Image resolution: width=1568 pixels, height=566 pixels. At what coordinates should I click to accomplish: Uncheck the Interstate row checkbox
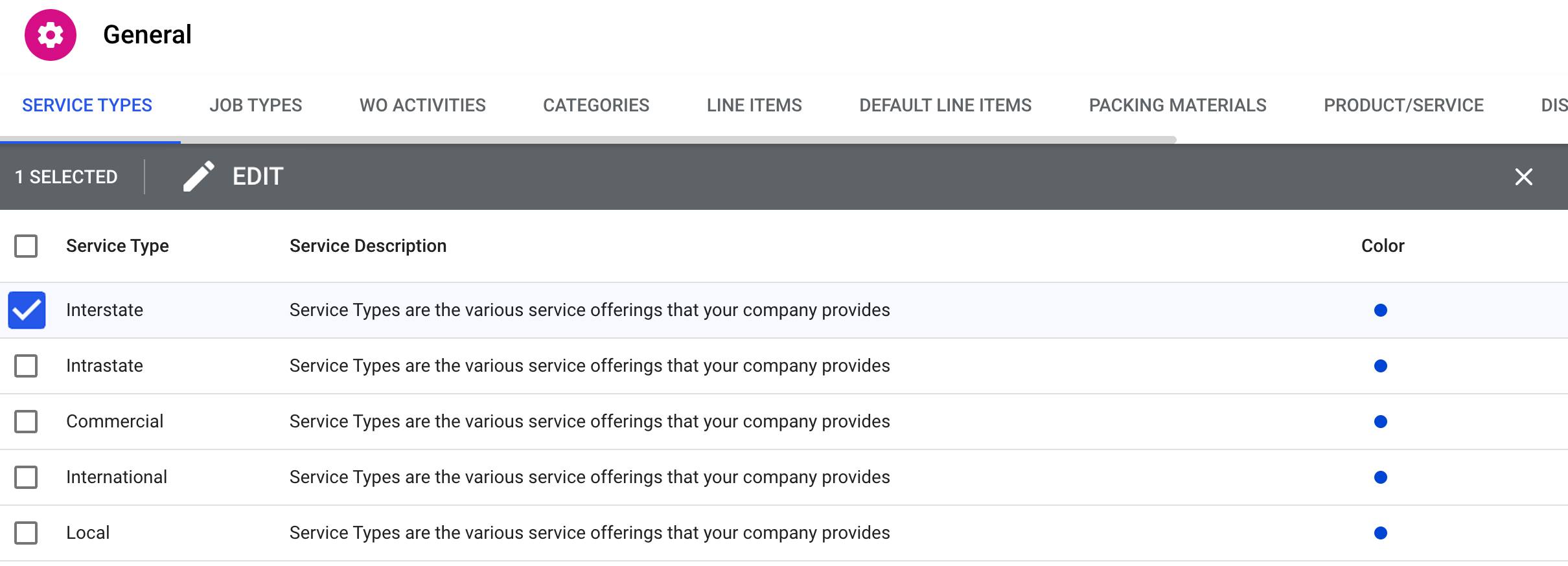[27, 310]
